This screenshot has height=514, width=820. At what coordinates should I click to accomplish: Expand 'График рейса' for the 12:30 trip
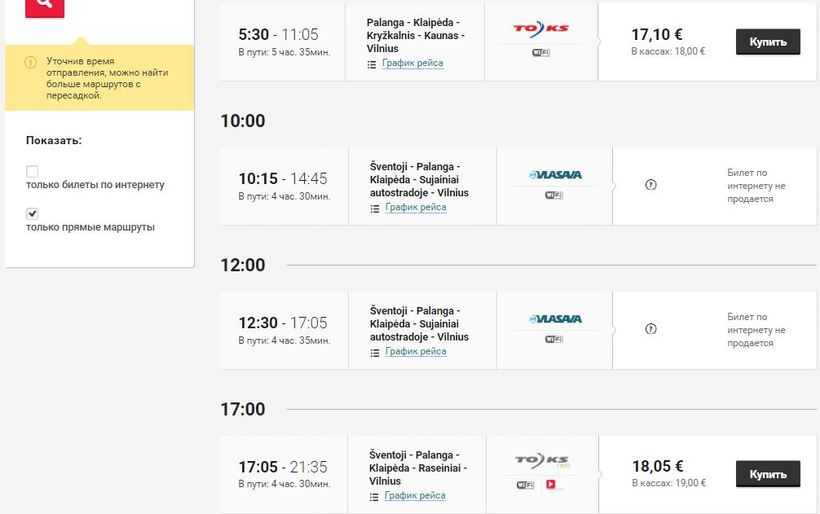(x=415, y=351)
